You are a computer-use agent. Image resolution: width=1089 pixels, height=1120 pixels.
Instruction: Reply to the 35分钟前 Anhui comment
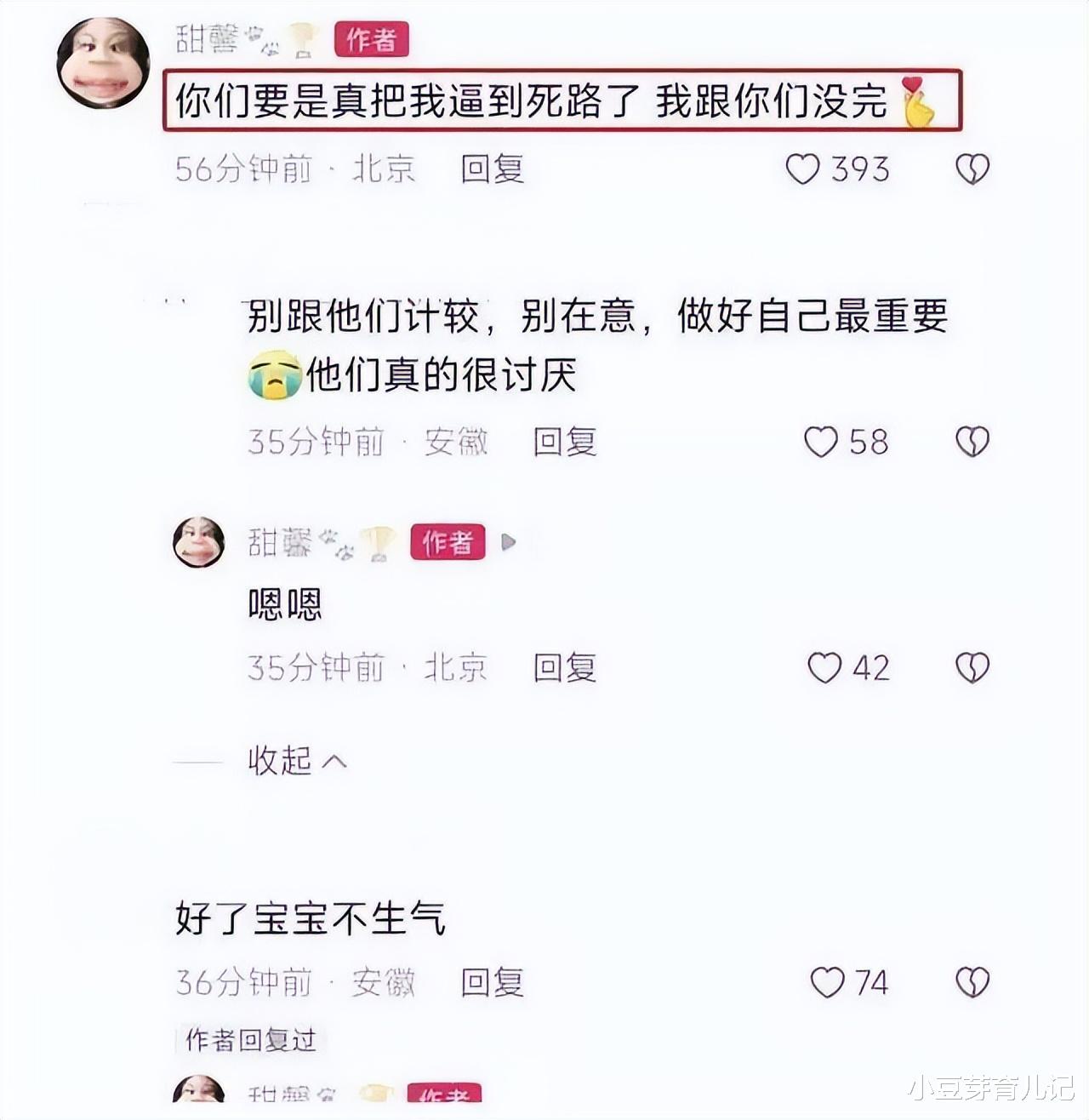coord(565,442)
